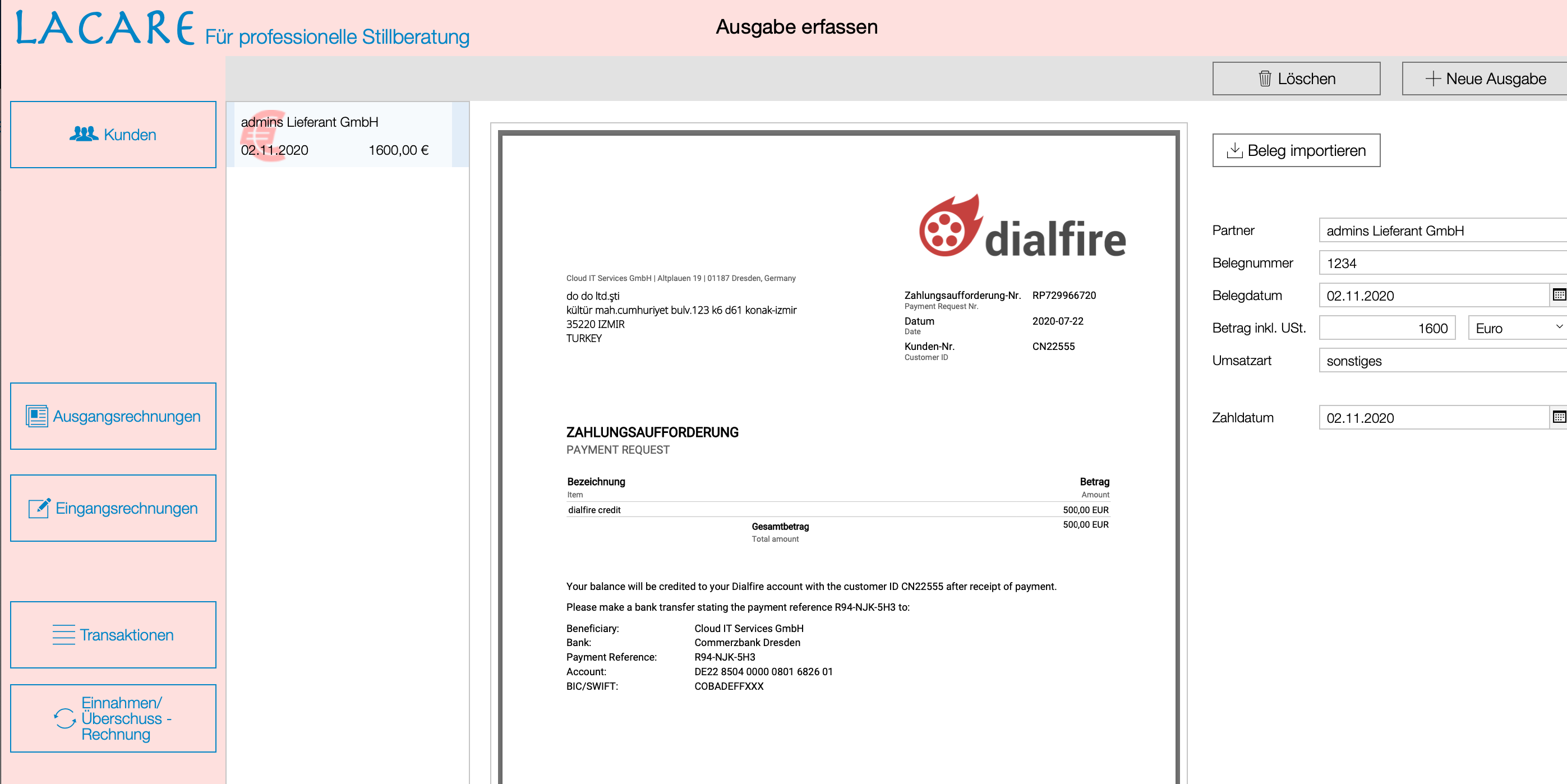
Task: Click the trash icon in Löschen
Action: [1265, 79]
